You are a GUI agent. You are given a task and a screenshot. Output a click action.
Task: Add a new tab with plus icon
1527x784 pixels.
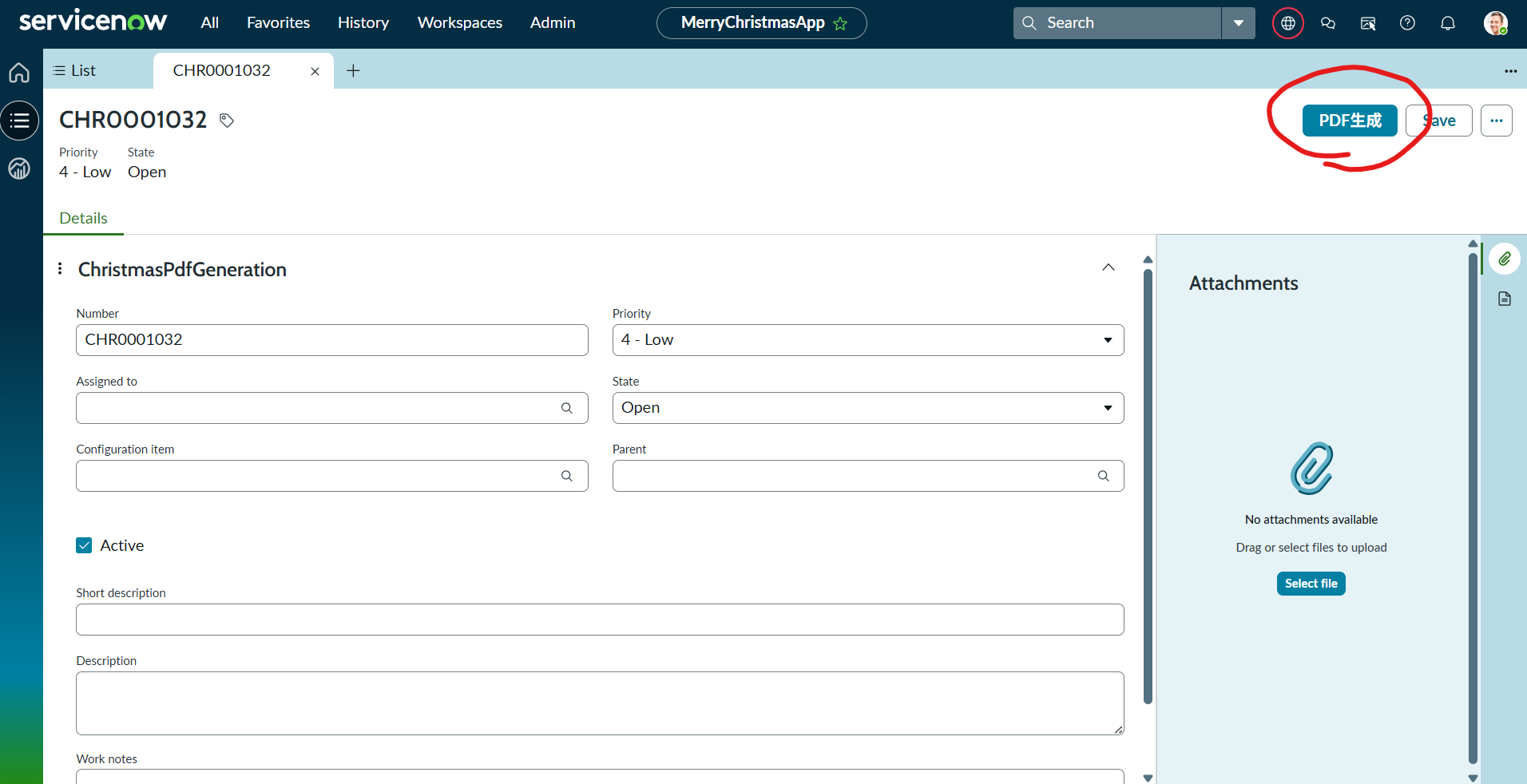[x=353, y=71]
